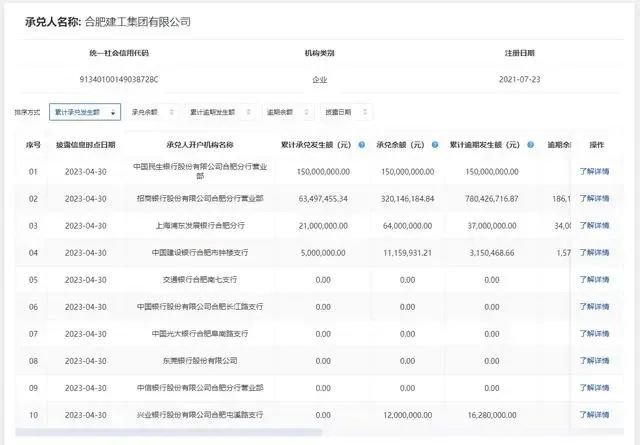Click bank name 东莞银行股份有限公司
Viewport: 640px width, 445px height.
(x=200, y=361)
